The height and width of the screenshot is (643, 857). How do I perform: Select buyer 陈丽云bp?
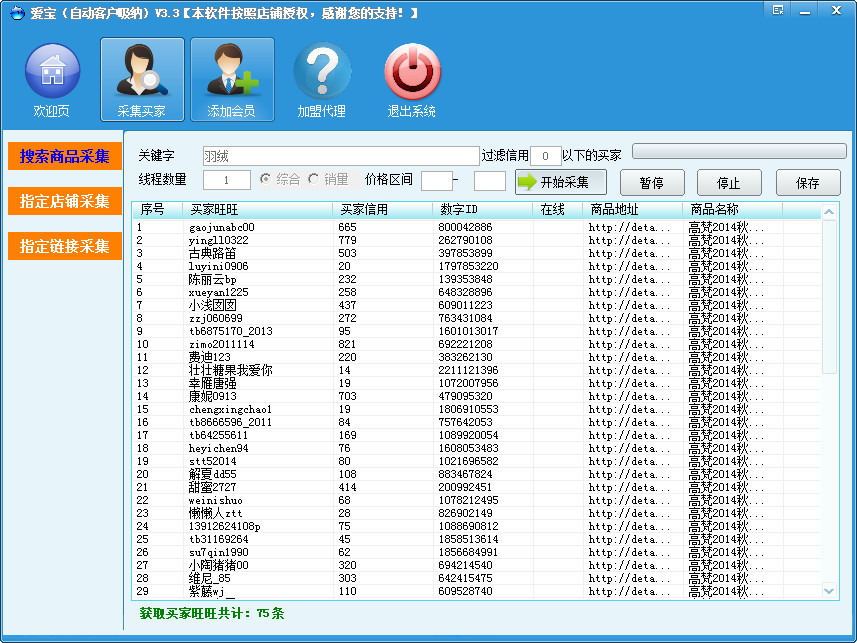pos(212,279)
